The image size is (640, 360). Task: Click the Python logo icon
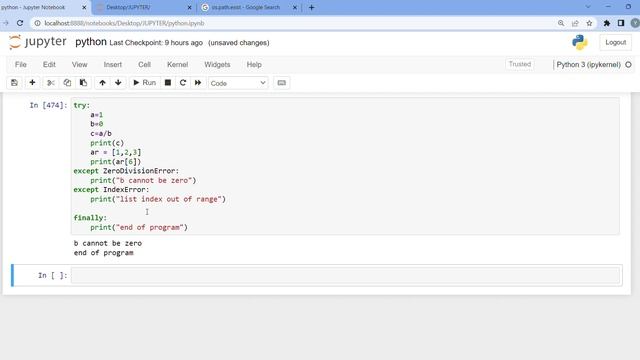pyautogui.click(x=580, y=42)
